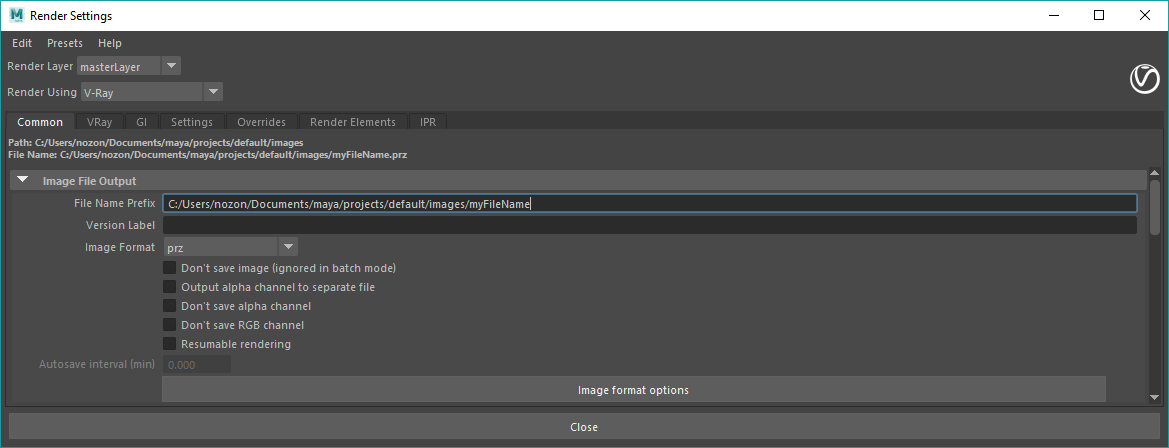
Task: Enable Don't save image checkbox
Action: [169, 268]
